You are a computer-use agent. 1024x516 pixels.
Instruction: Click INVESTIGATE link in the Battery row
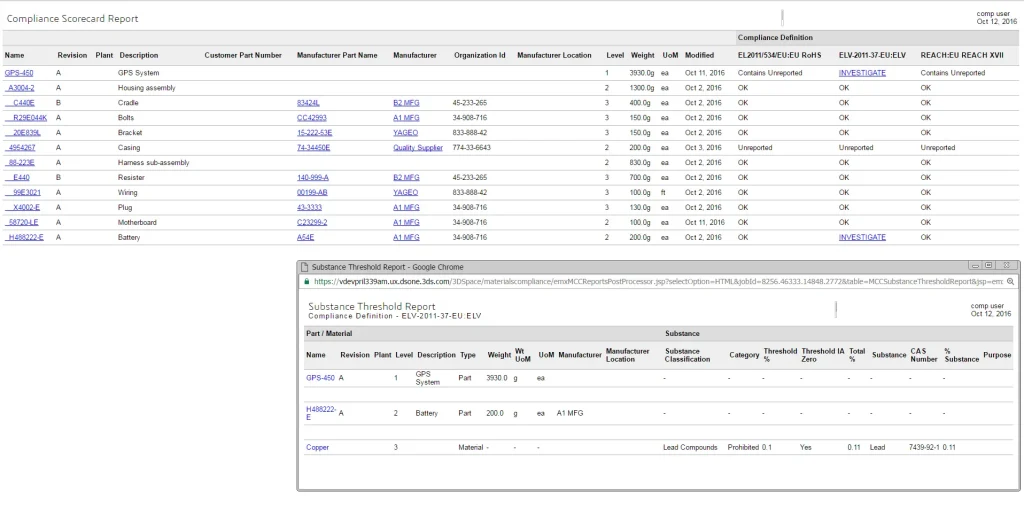pyautogui.click(x=861, y=237)
